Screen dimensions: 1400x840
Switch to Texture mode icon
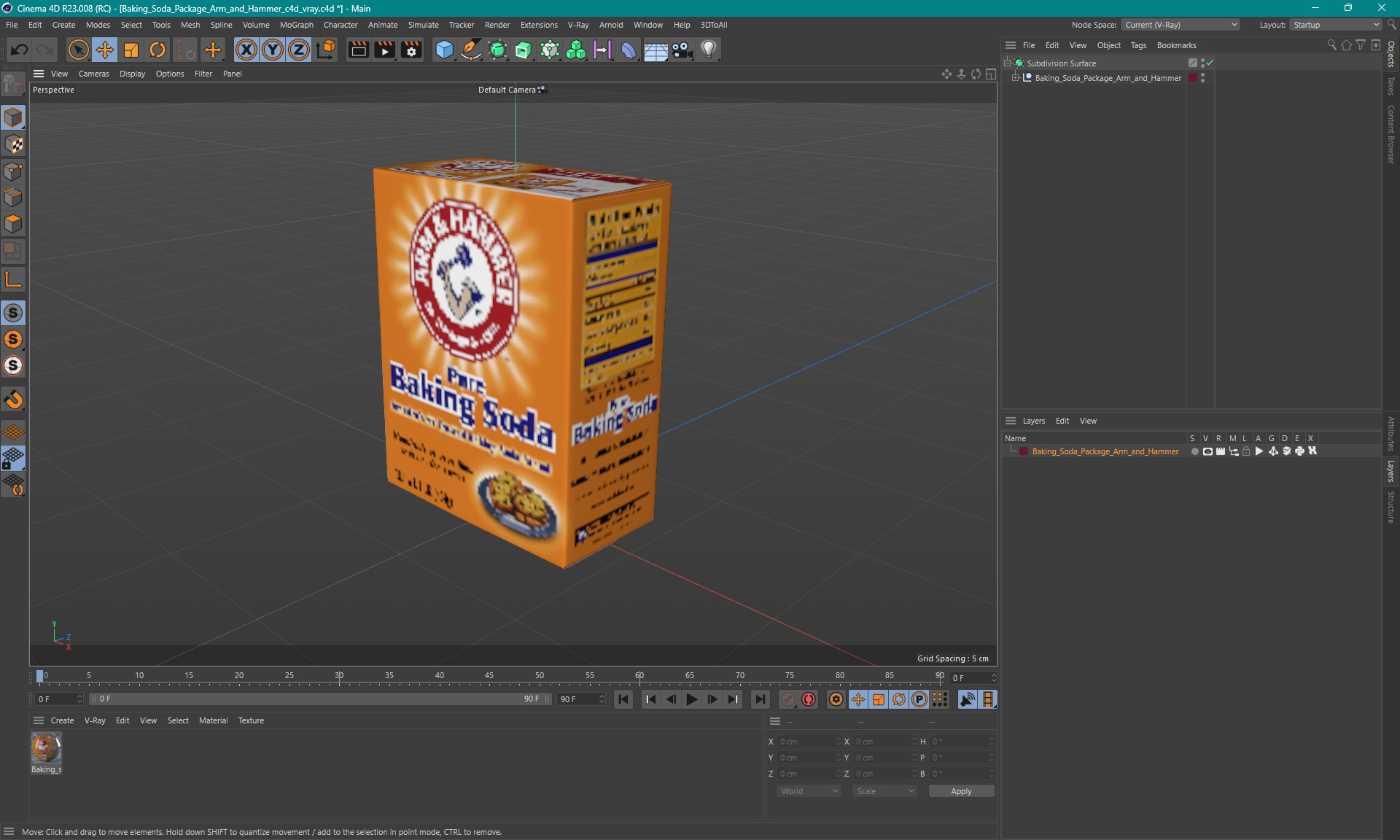point(13,144)
